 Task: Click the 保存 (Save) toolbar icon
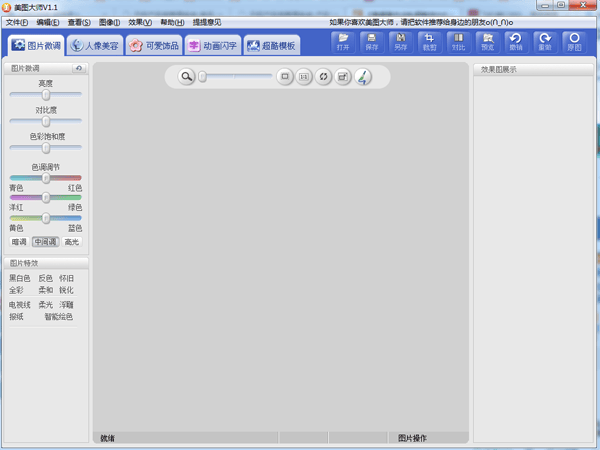[x=372, y=42]
